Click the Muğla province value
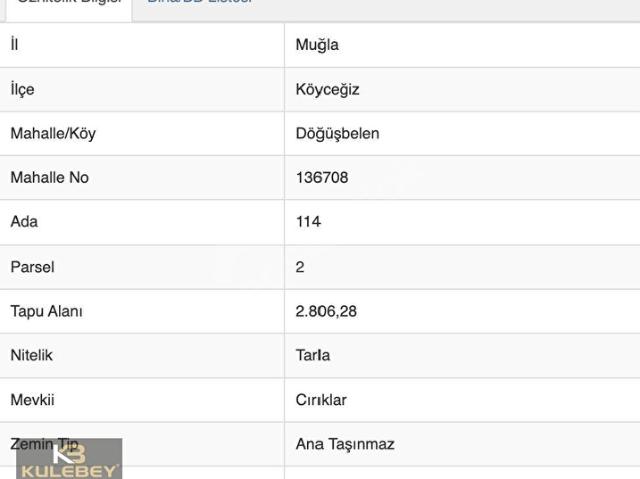This screenshot has height=479, width=640. click(317, 45)
